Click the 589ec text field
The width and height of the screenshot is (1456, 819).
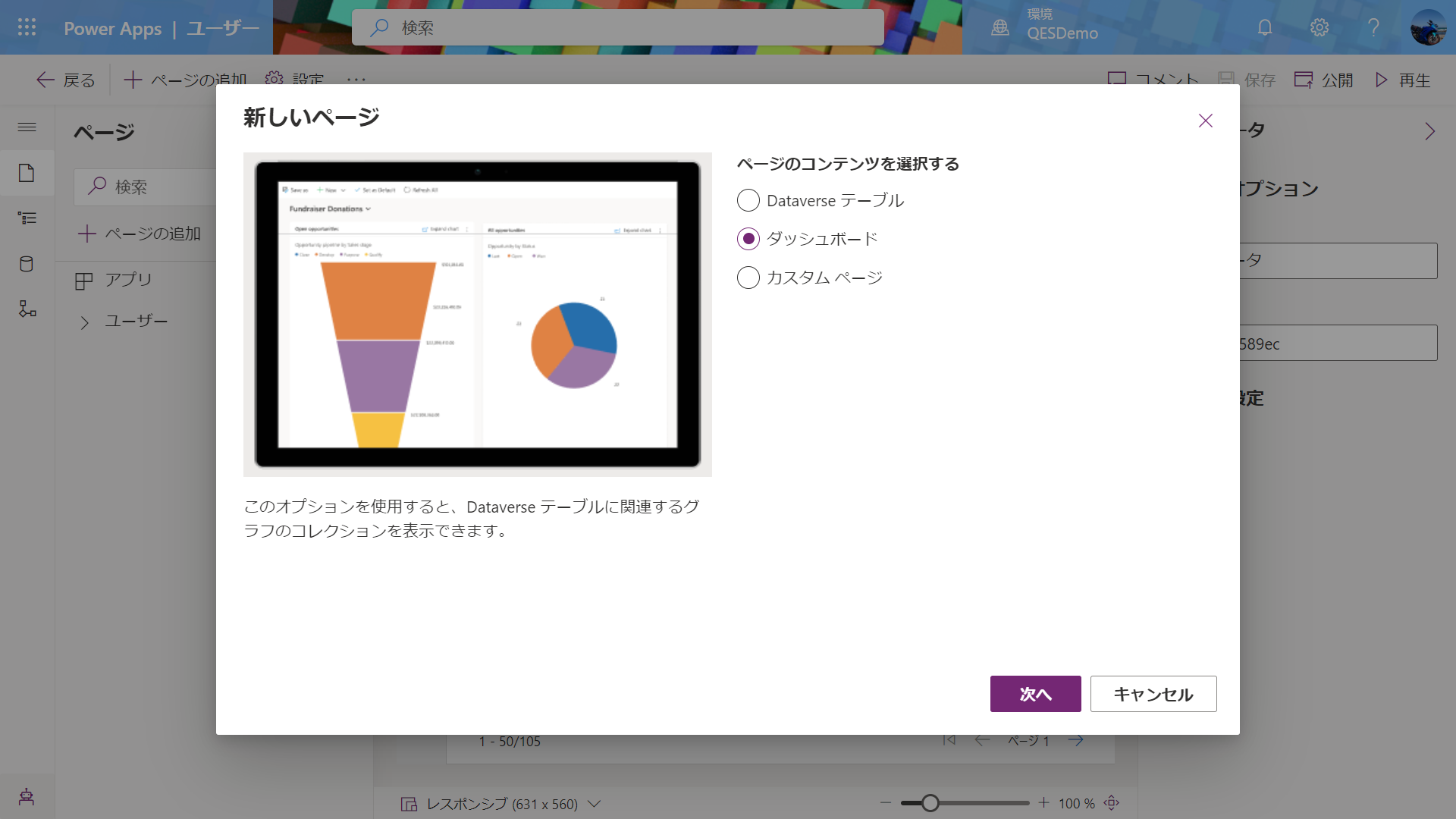coord(1338,343)
